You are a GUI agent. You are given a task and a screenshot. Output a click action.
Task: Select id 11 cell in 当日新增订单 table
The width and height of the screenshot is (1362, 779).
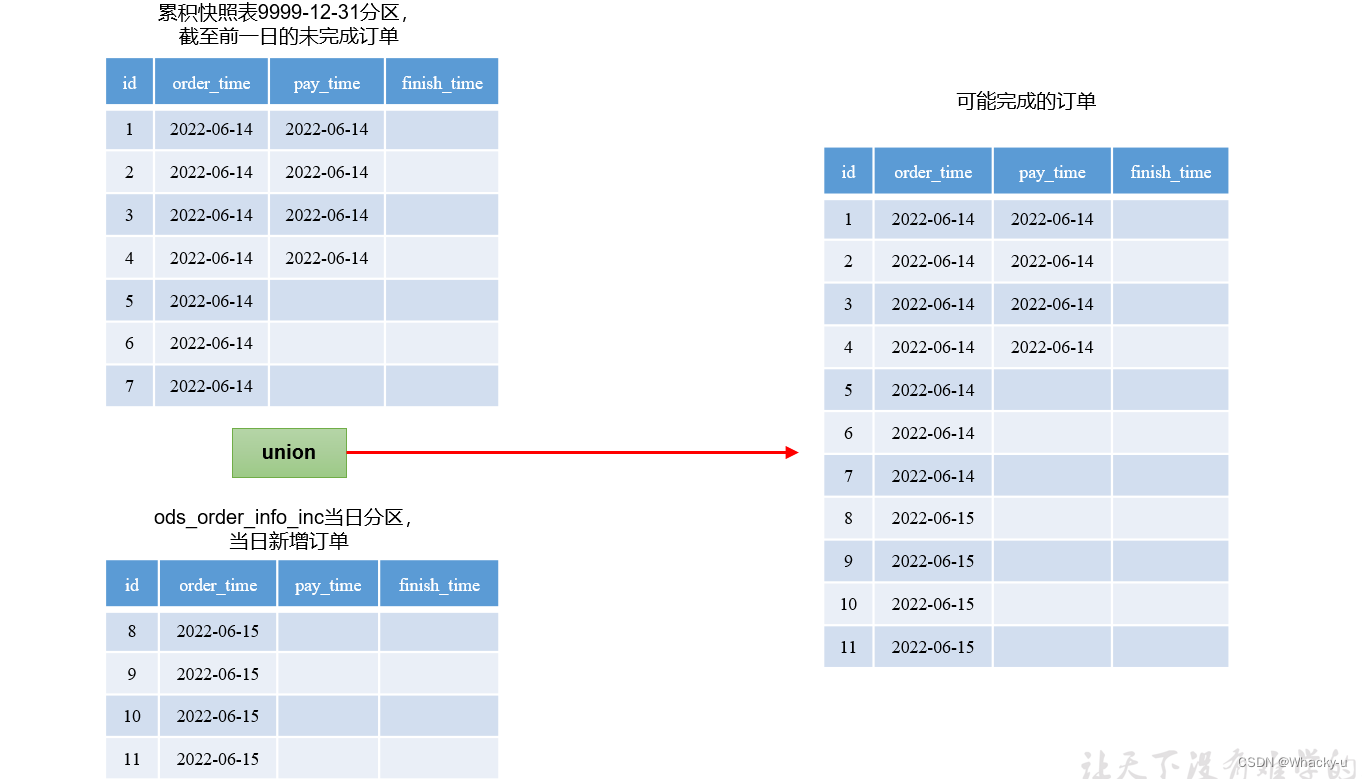pyautogui.click(x=132, y=759)
